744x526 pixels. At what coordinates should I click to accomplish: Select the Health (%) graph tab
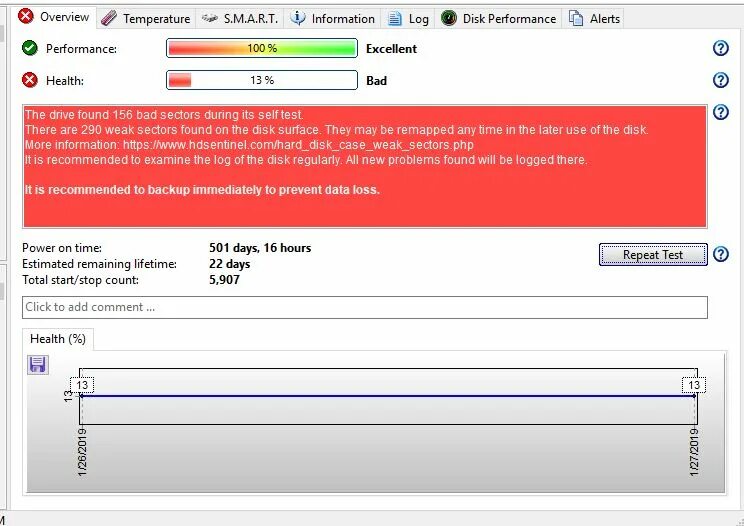[58, 339]
